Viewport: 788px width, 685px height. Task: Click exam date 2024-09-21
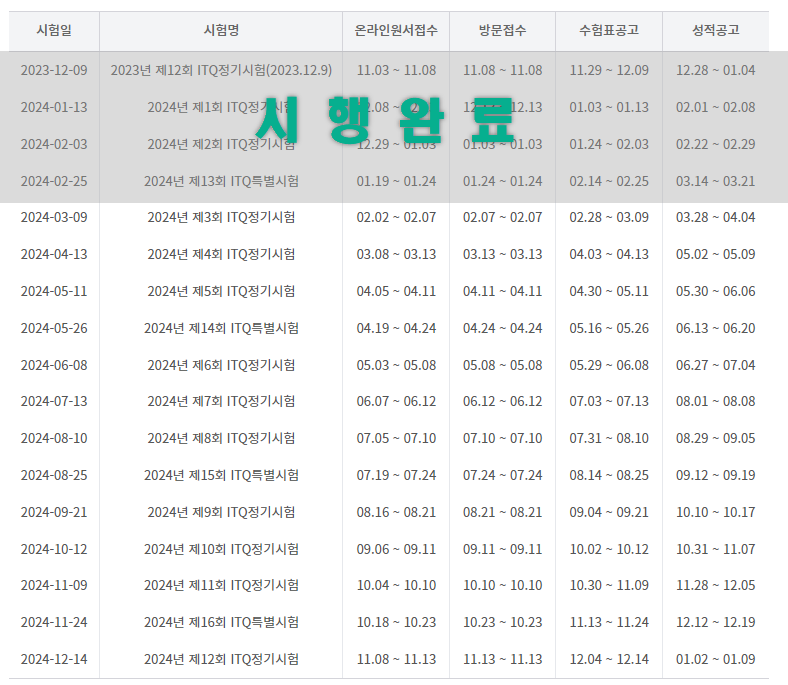click(x=54, y=513)
